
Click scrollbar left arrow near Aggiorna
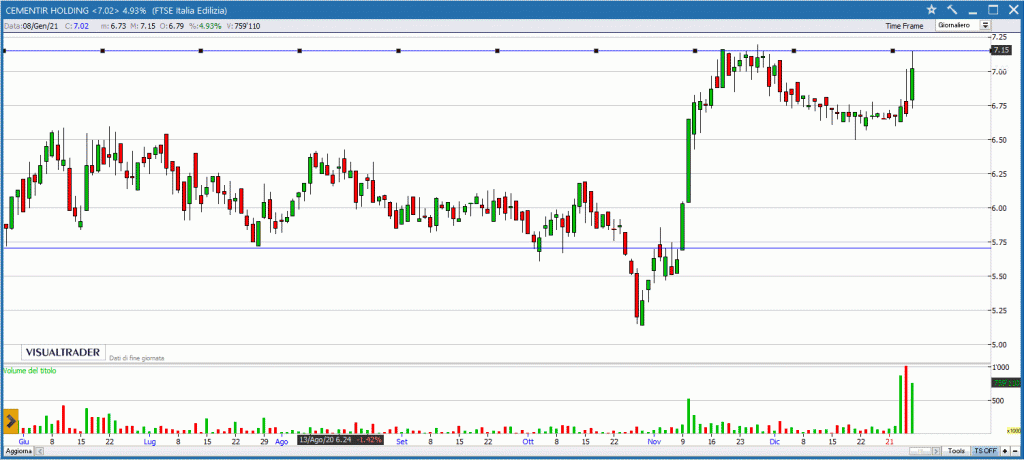39,452
